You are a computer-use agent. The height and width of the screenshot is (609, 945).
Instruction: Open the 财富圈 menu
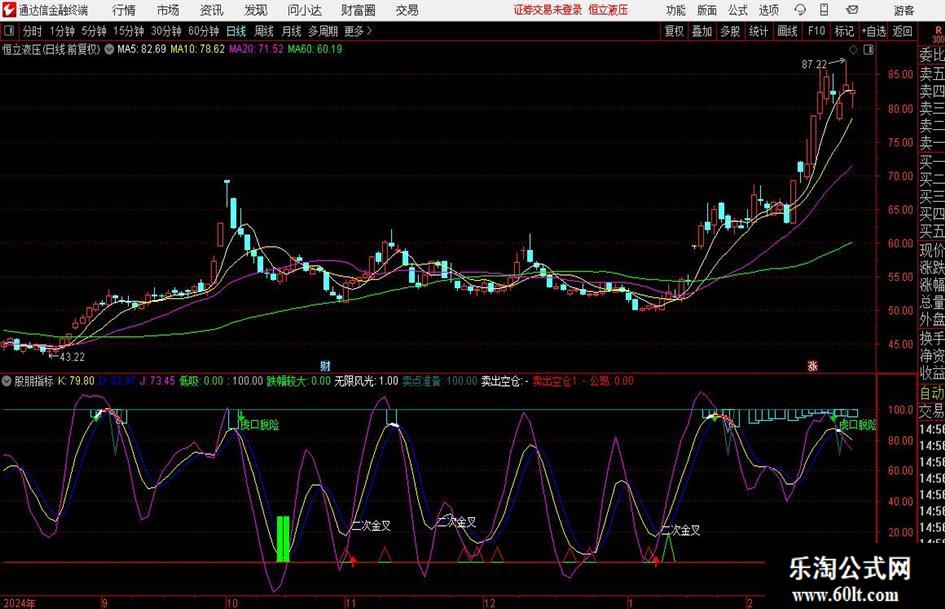point(358,10)
